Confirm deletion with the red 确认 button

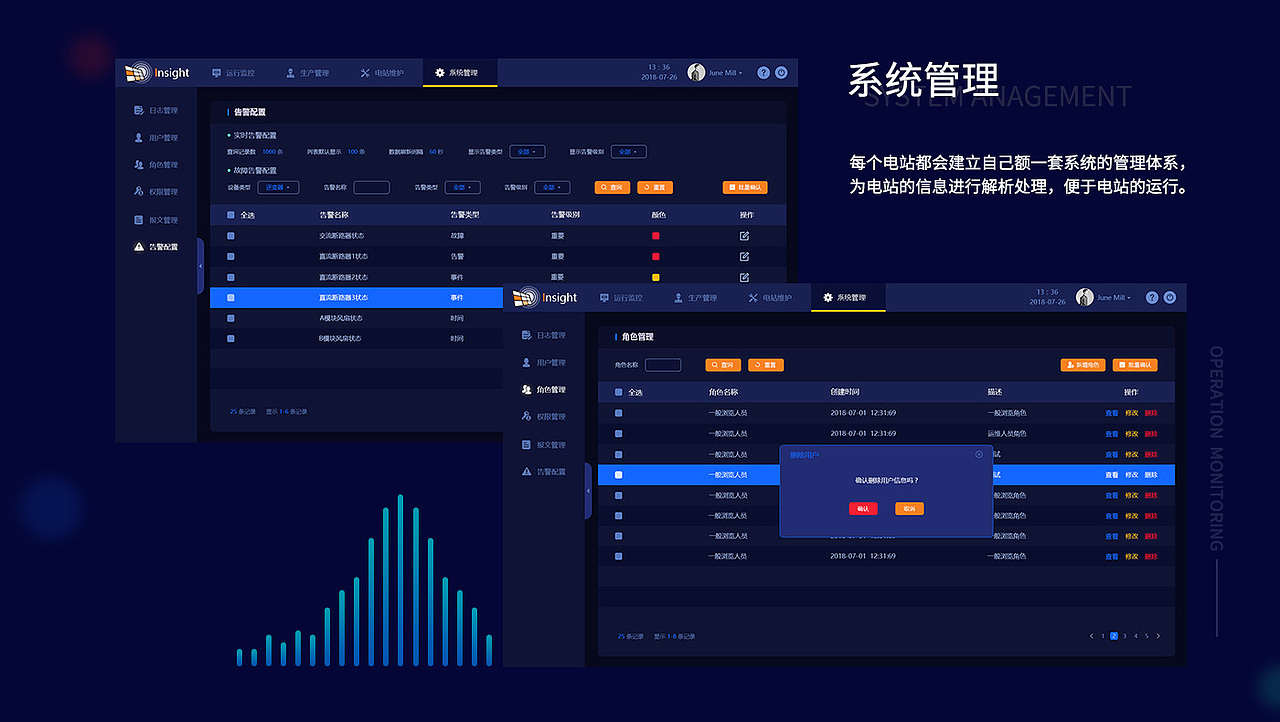[x=863, y=509]
